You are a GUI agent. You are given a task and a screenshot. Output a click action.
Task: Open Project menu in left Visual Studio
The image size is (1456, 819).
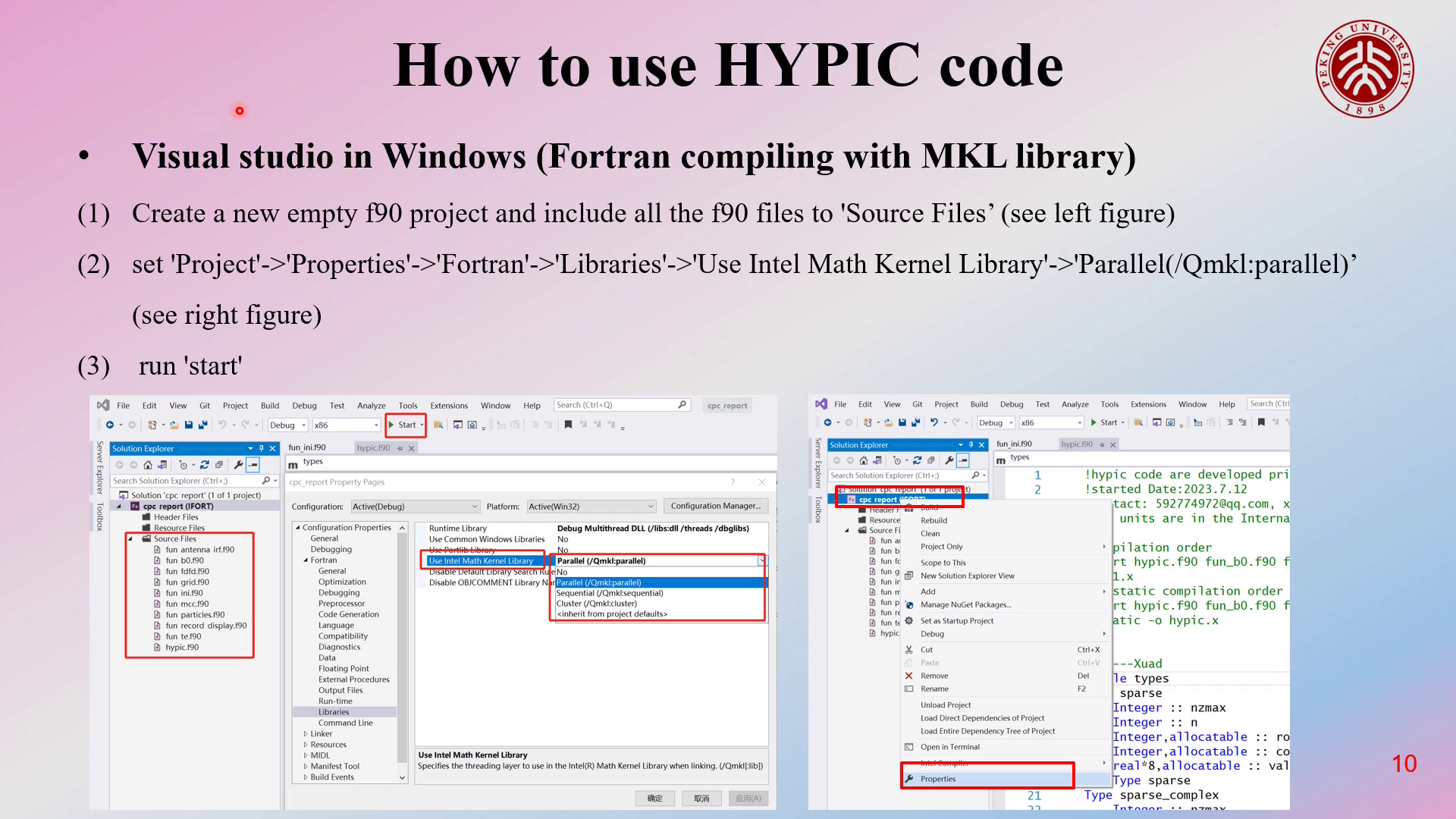pyautogui.click(x=235, y=406)
